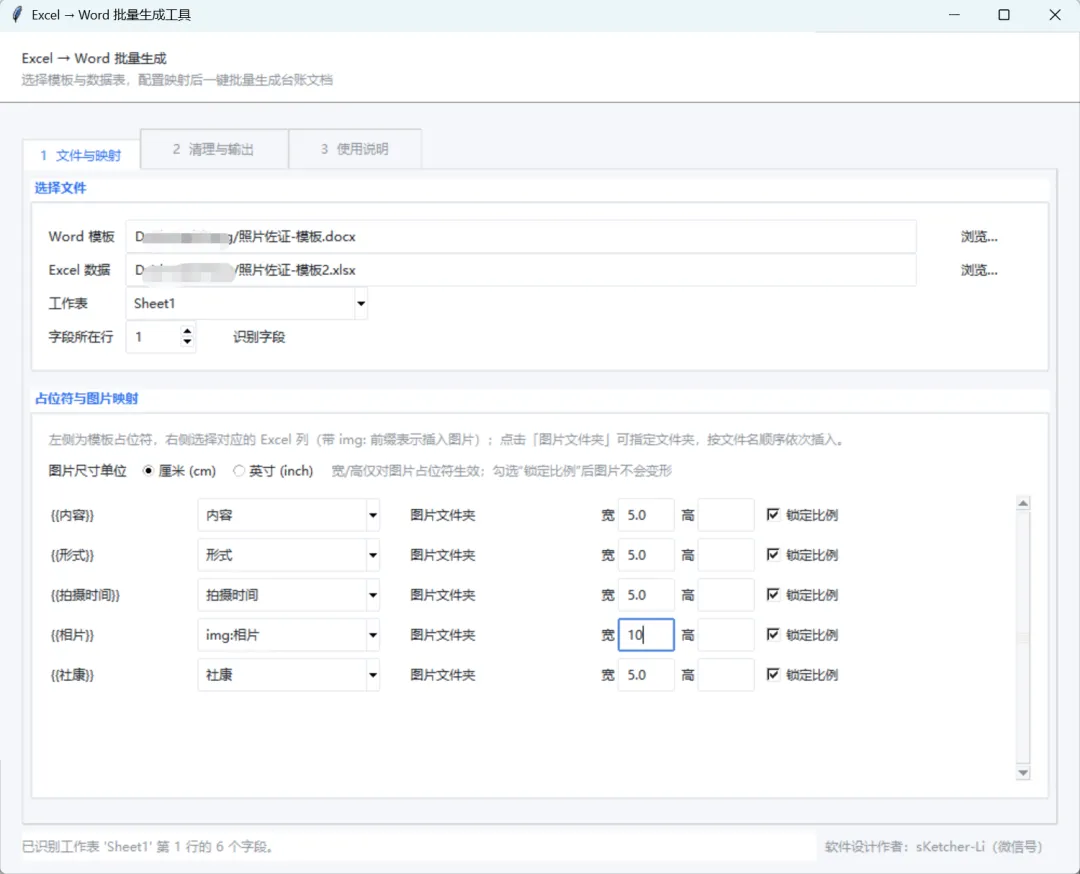Expand the 拍摄时间 column dropdown
The width and height of the screenshot is (1080, 874).
pyautogui.click(x=373, y=595)
